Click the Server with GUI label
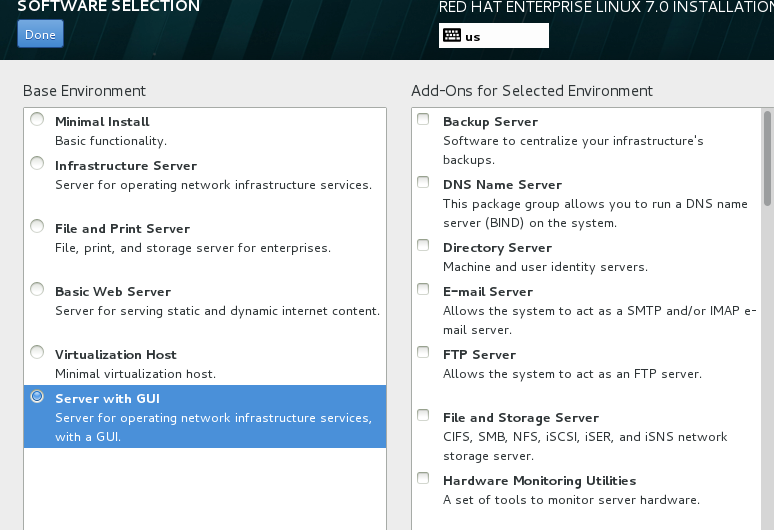This screenshot has width=774, height=530. (108, 399)
